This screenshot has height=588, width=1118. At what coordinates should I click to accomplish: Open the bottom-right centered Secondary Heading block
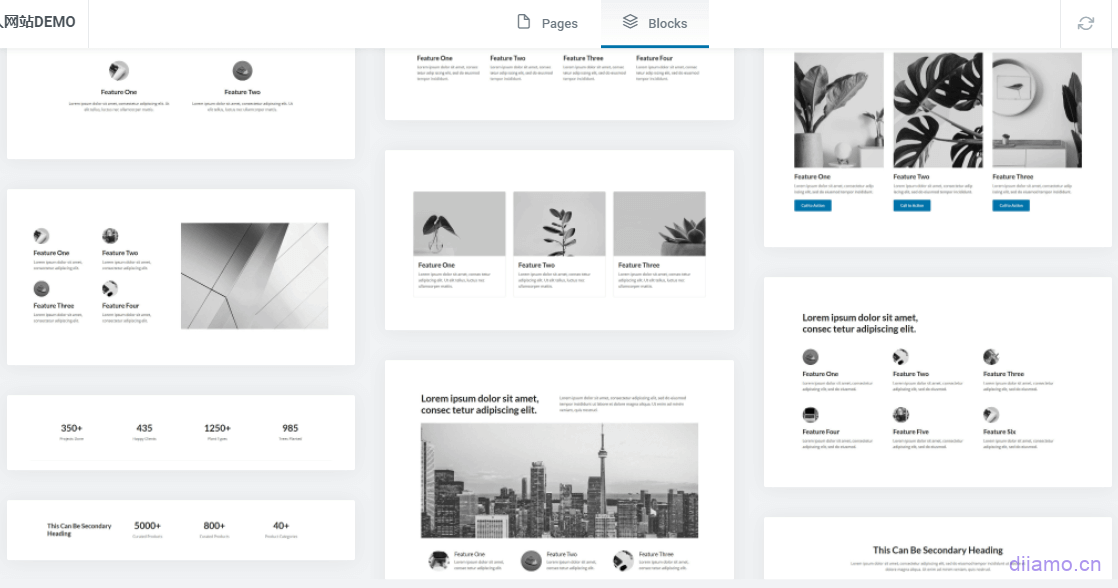(937, 552)
